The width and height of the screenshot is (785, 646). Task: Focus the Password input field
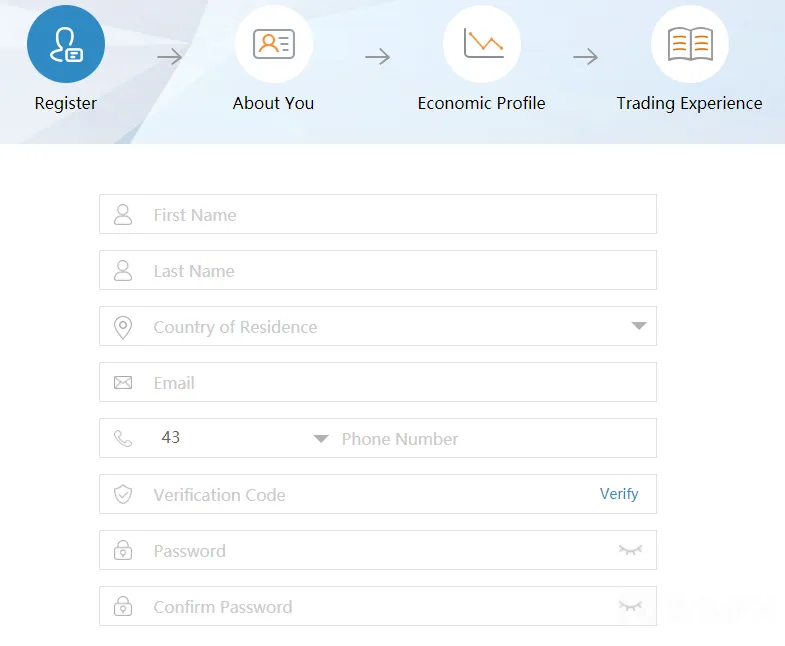coord(378,550)
